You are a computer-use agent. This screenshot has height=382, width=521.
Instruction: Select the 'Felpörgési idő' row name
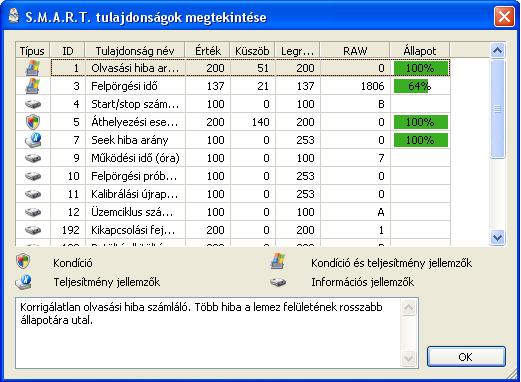pyautogui.click(x=124, y=86)
